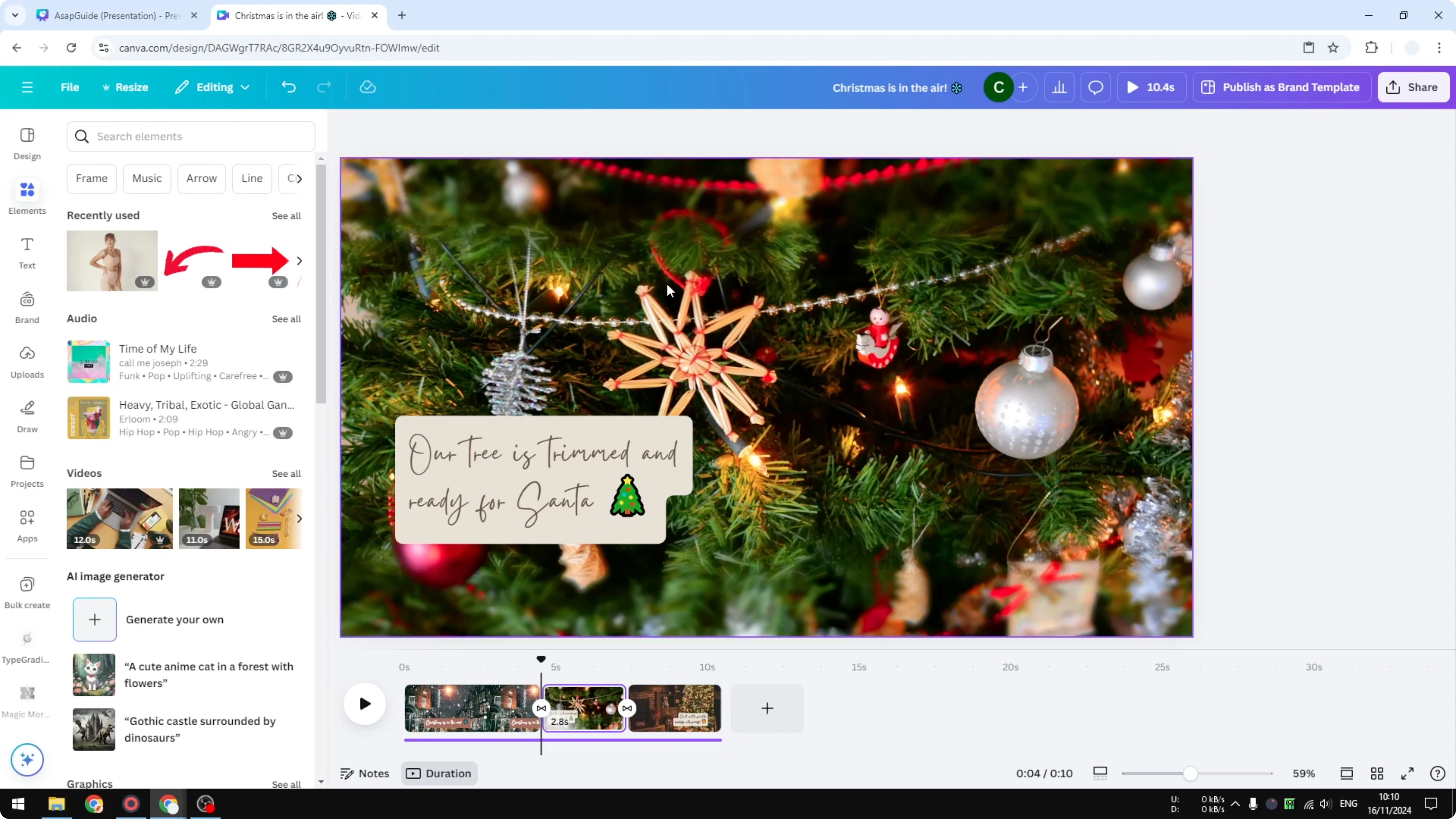Open the Canva AI assistant sparkle button
Image resolution: width=1456 pixels, height=819 pixels.
pos(27,760)
